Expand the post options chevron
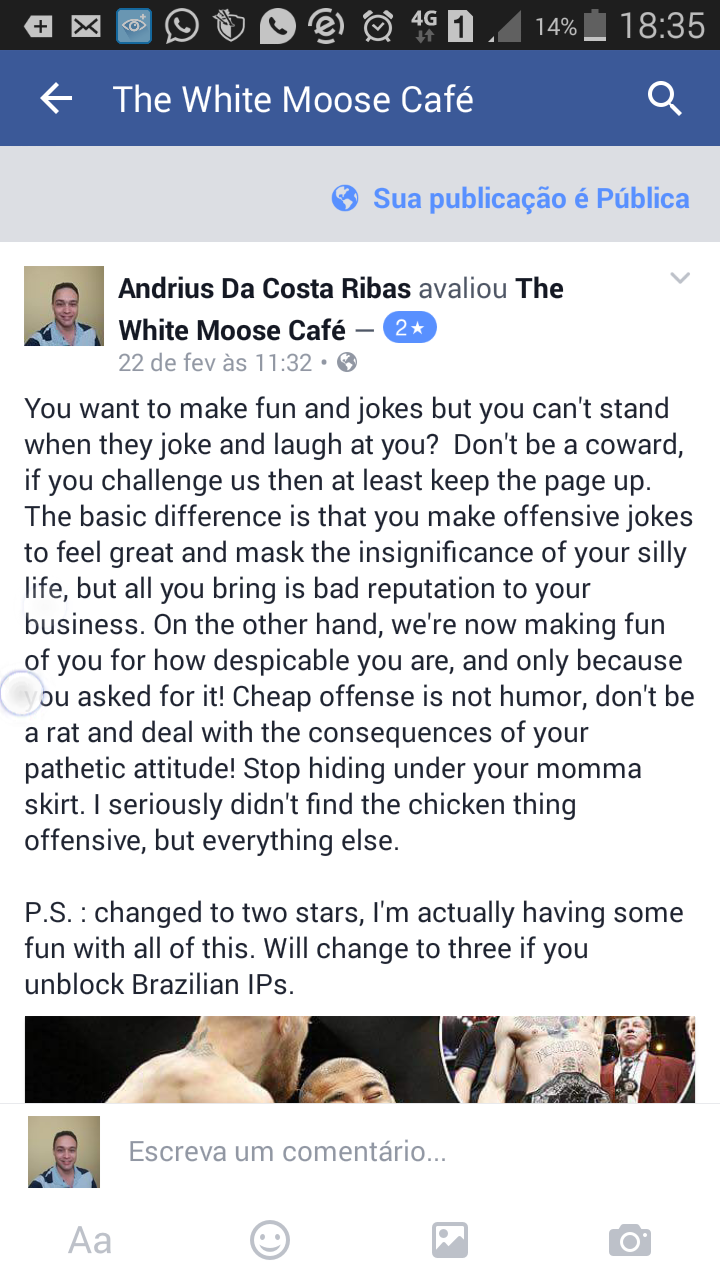Image resolution: width=720 pixels, height=1280 pixels. click(x=680, y=278)
